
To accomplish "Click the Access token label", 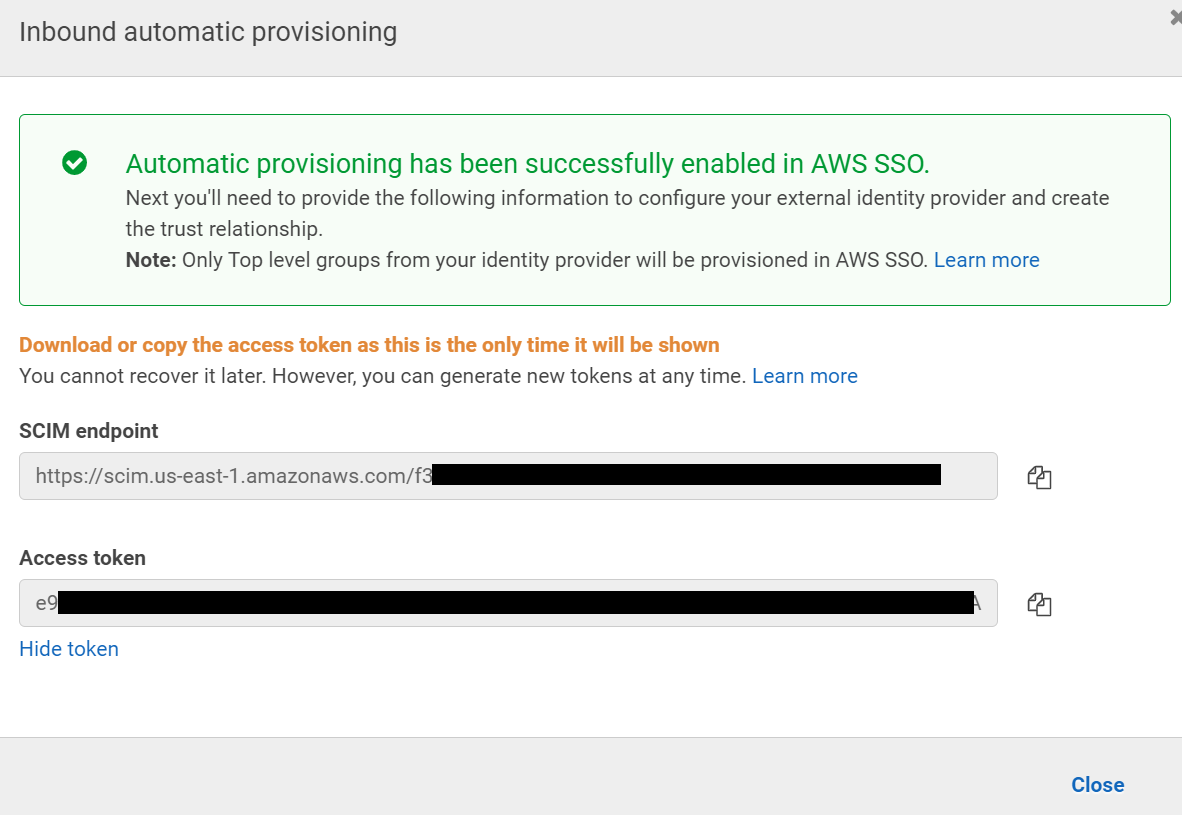I will [82, 558].
